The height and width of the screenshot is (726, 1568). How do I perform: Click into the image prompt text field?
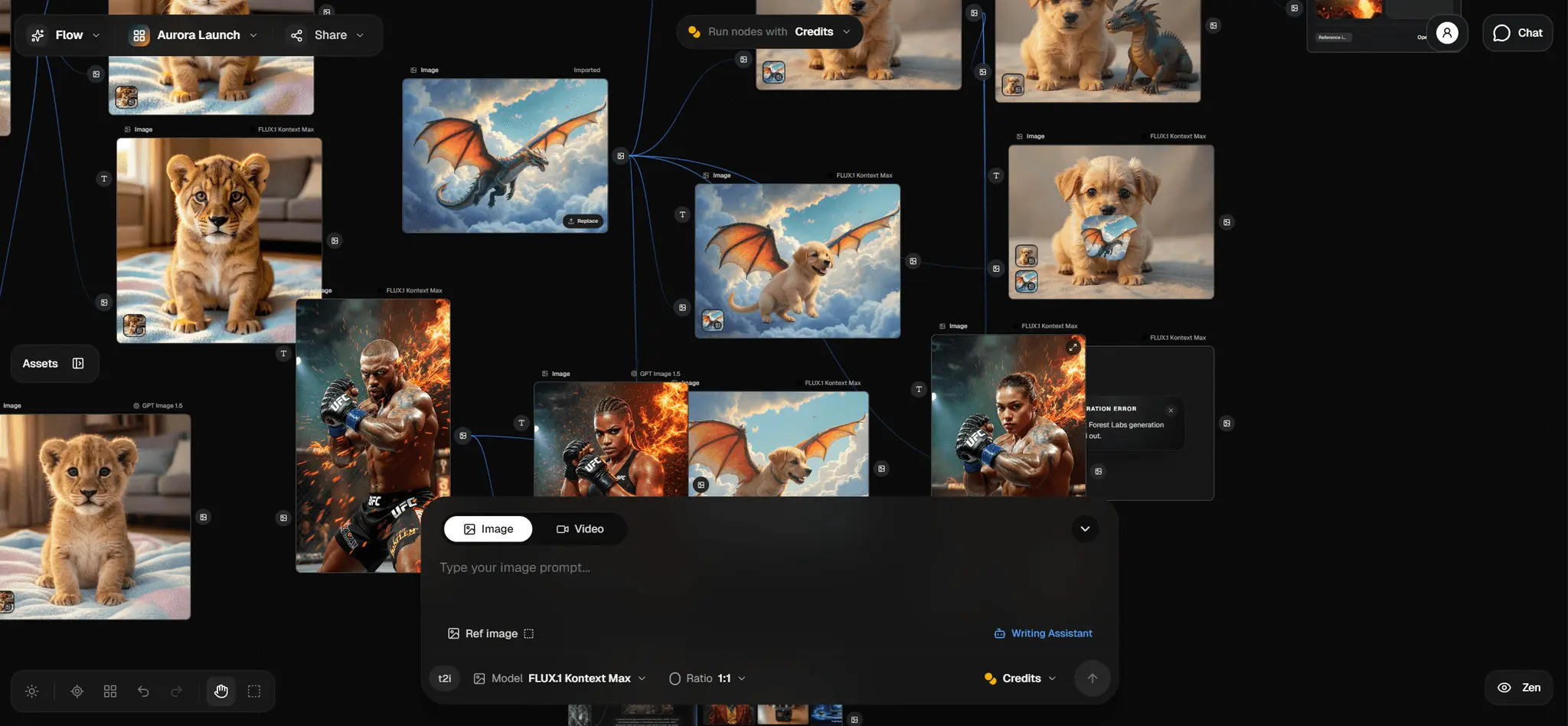tap(769, 567)
